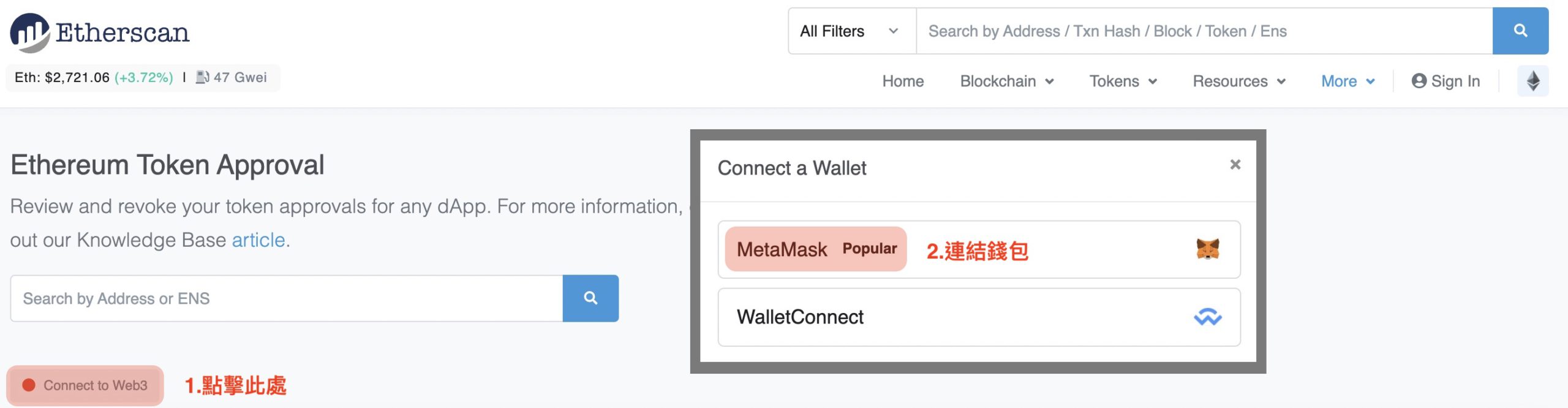Open the More menu
This screenshot has height=408, width=1568.
pyautogui.click(x=1347, y=81)
